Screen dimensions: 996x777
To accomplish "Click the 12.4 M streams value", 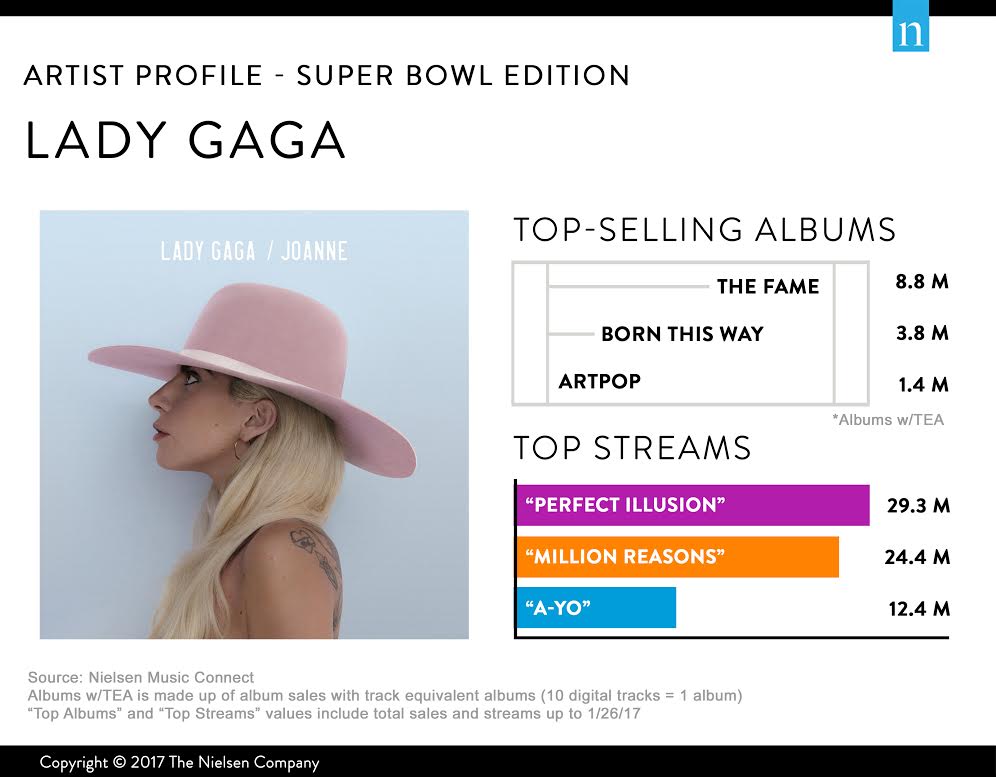I will (919, 609).
